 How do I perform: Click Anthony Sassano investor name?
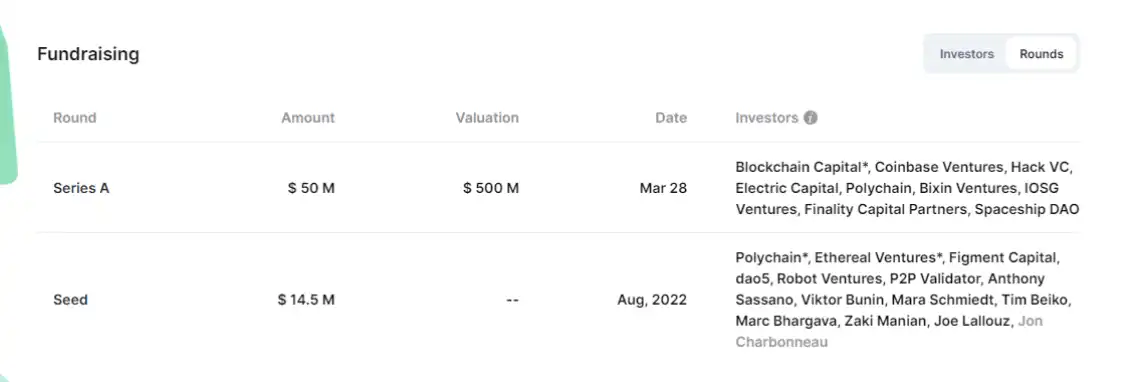890,289
